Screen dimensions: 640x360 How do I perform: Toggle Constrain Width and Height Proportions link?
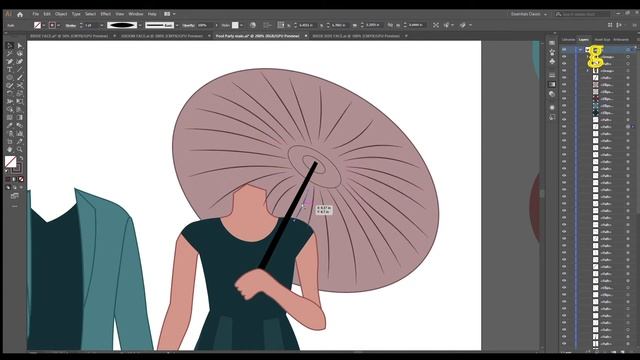[390, 25]
